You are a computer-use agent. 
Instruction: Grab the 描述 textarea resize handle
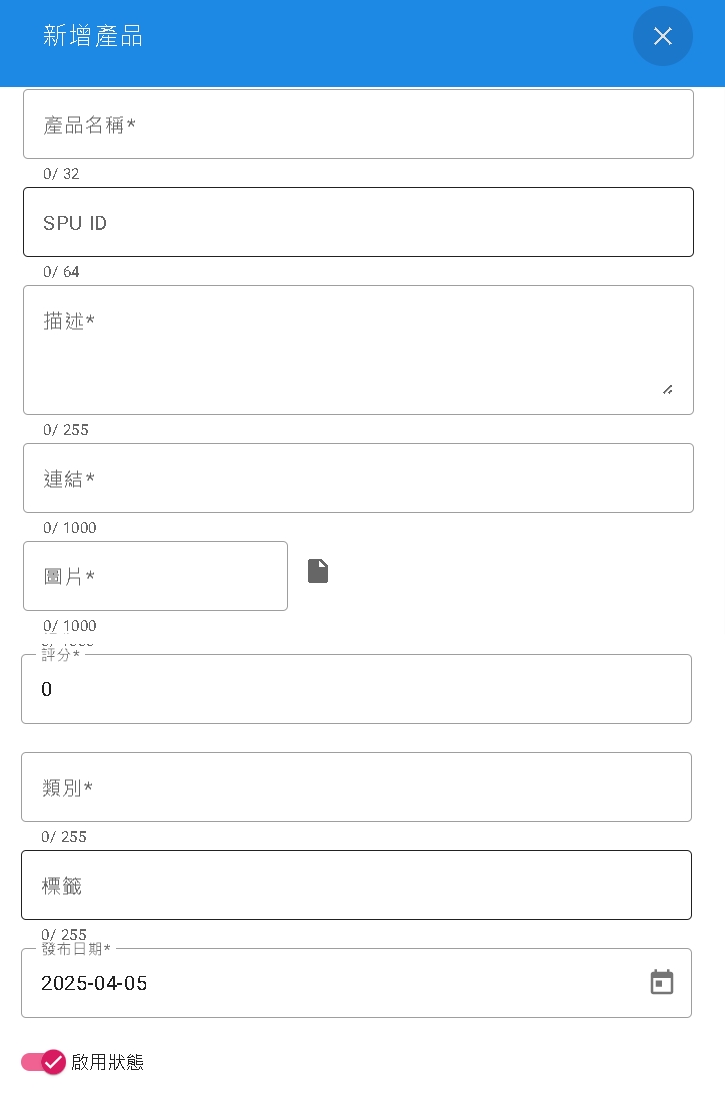click(x=667, y=389)
